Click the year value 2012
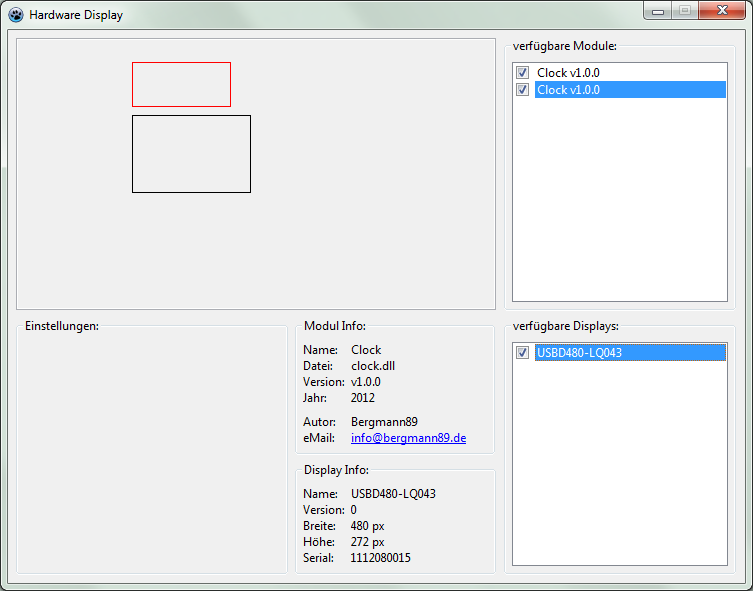Screen dimensions: 753x591 [363, 398]
